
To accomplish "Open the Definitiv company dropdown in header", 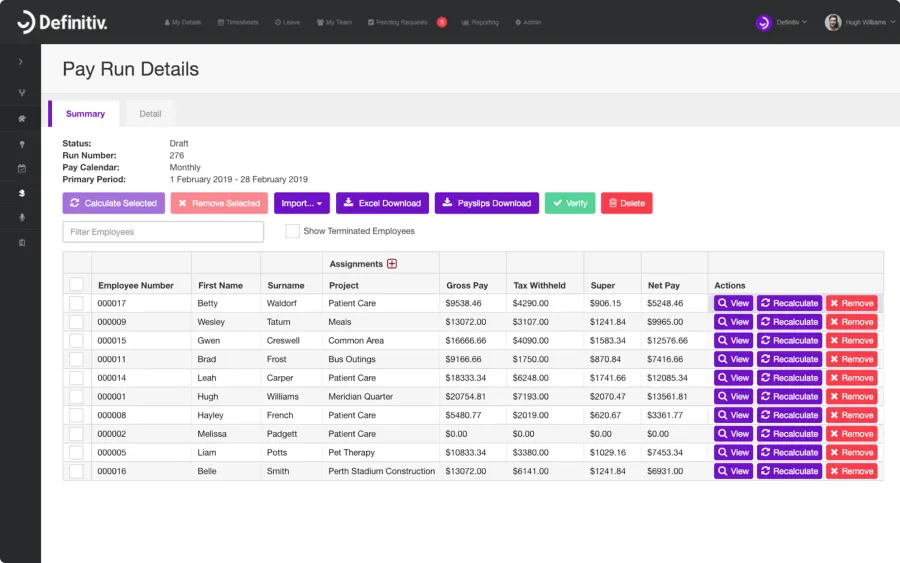I will (x=782, y=22).
